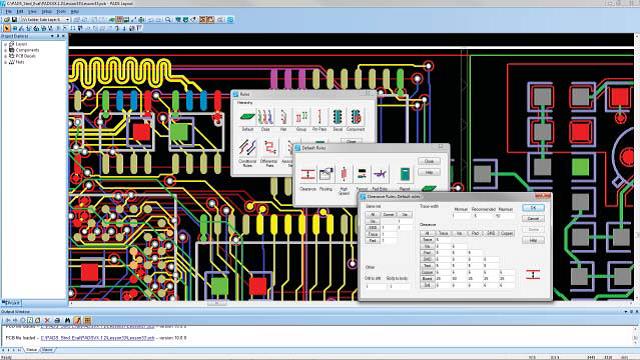Open Component rules icon in Rules dialog

click(x=356, y=117)
